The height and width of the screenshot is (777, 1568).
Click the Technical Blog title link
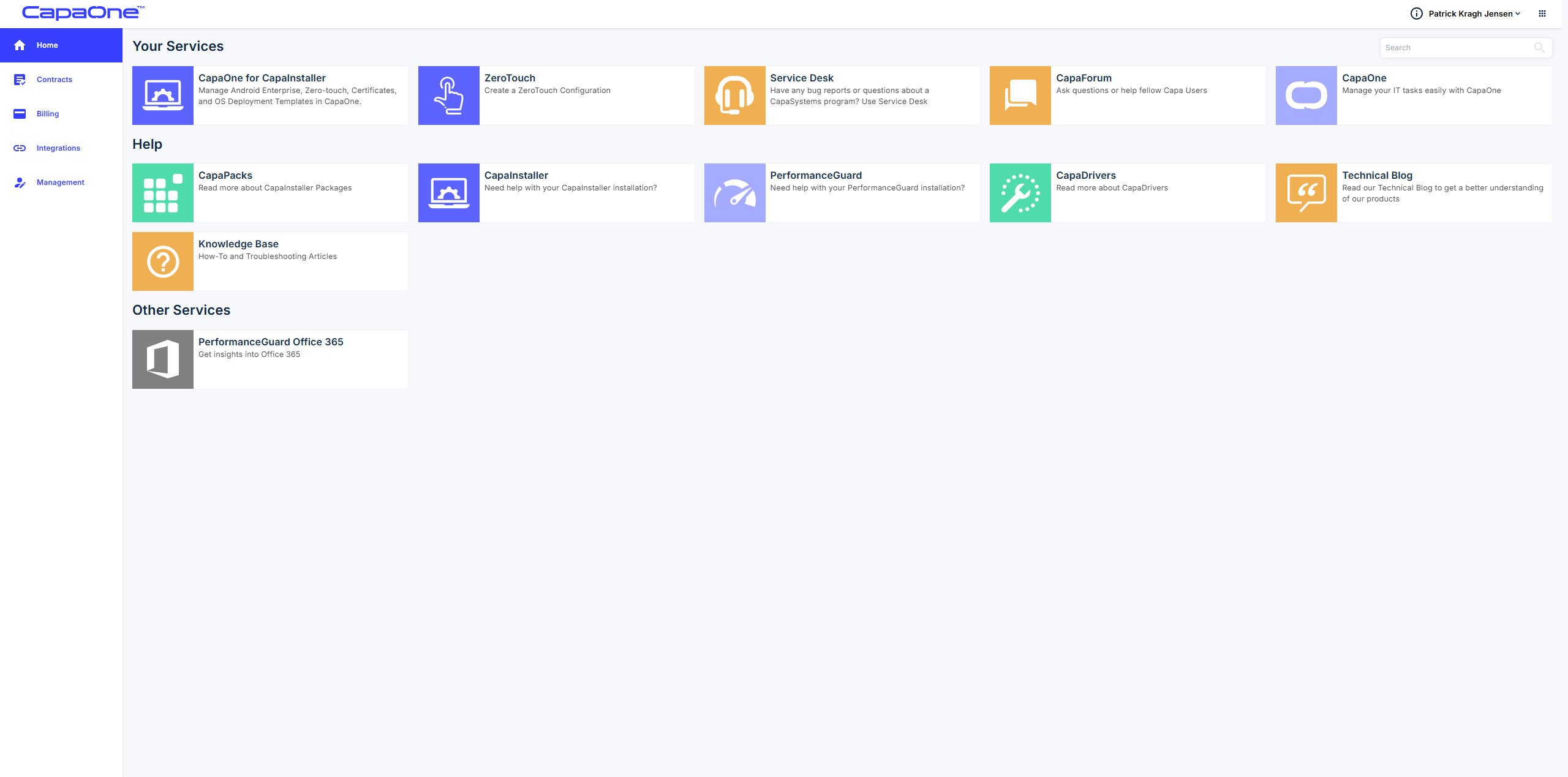coord(1377,175)
